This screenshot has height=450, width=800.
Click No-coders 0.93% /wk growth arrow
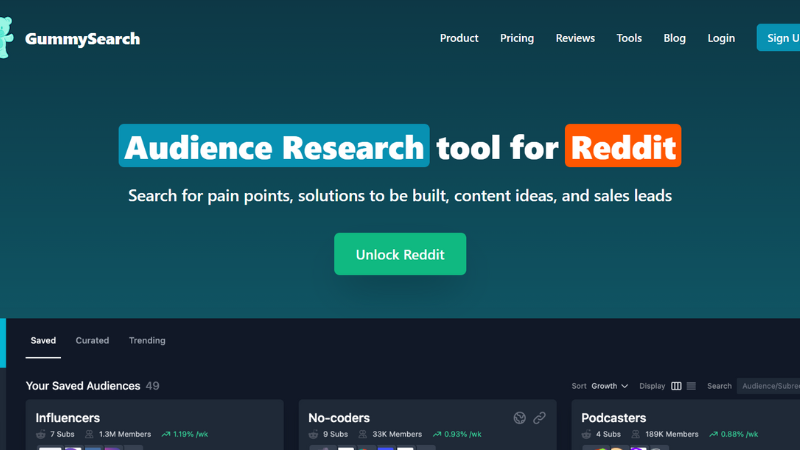pyautogui.click(x=437, y=434)
